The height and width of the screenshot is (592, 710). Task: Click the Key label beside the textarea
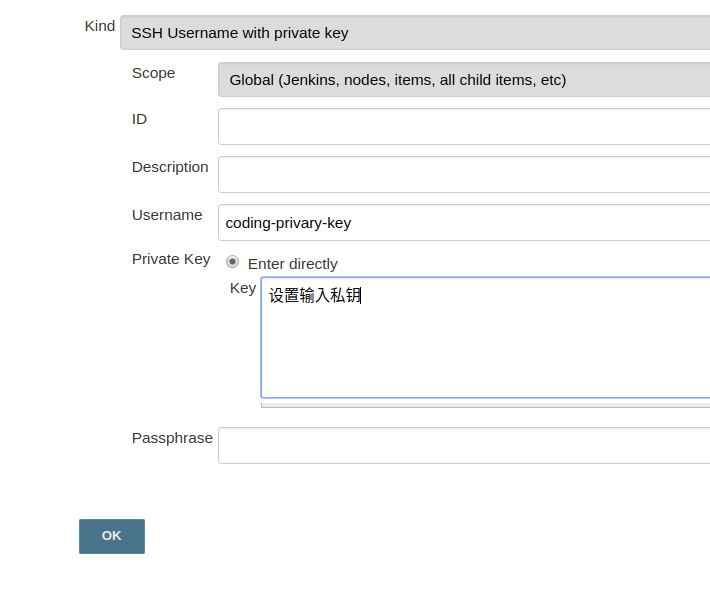[243, 288]
